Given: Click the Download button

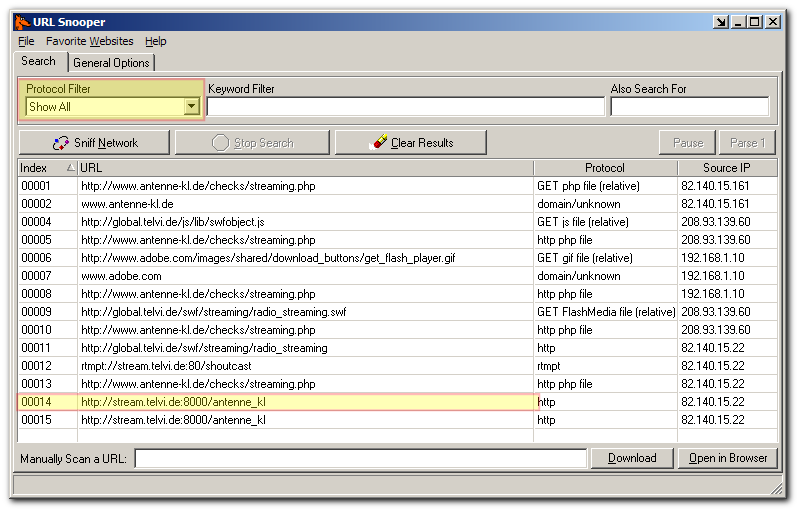Looking at the screenshot, I should (x=632, y=458).
